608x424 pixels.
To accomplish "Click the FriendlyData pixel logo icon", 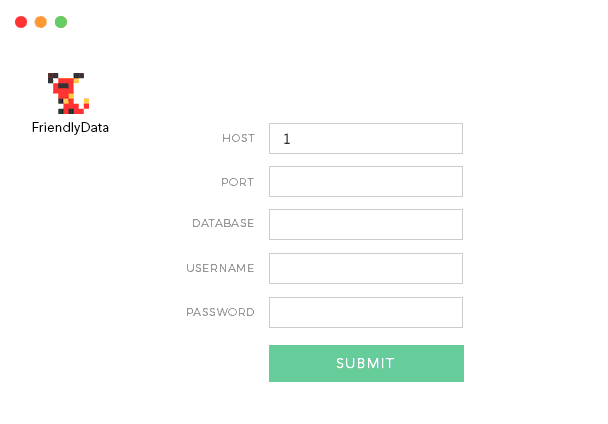I will [69, 93].
